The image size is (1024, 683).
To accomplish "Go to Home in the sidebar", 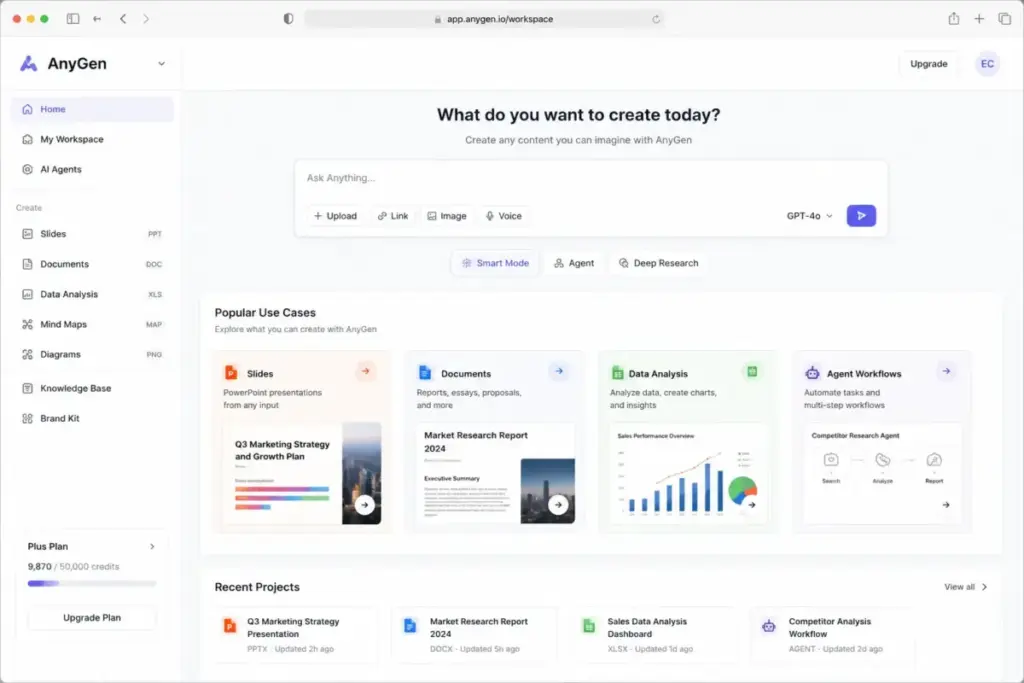I will click(x=92, y=109).
